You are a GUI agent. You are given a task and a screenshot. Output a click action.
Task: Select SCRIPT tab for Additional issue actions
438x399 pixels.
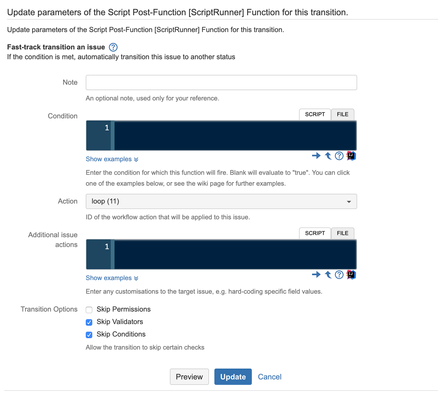click(315, 233)
